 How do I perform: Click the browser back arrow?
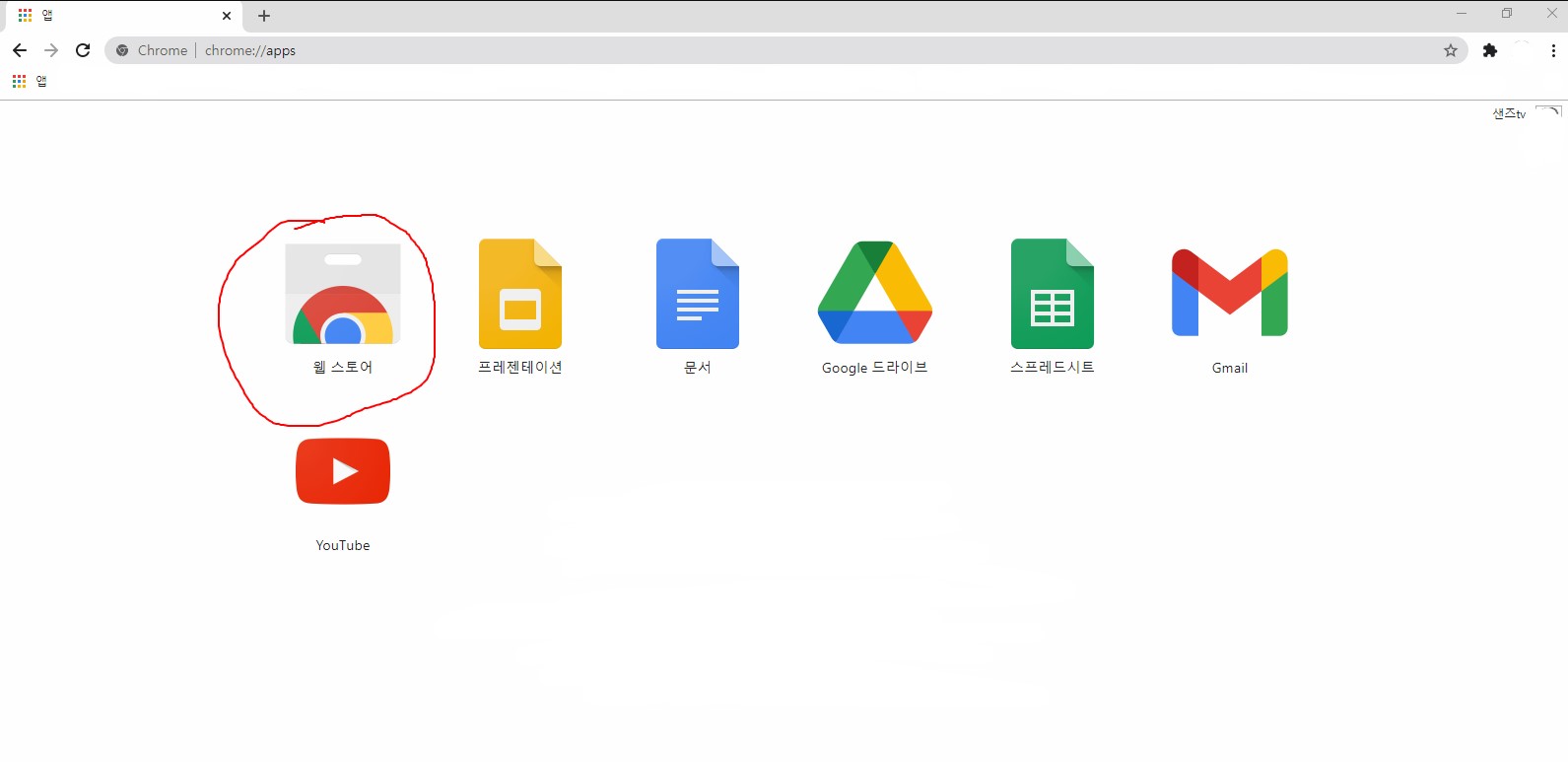(20, 50)
